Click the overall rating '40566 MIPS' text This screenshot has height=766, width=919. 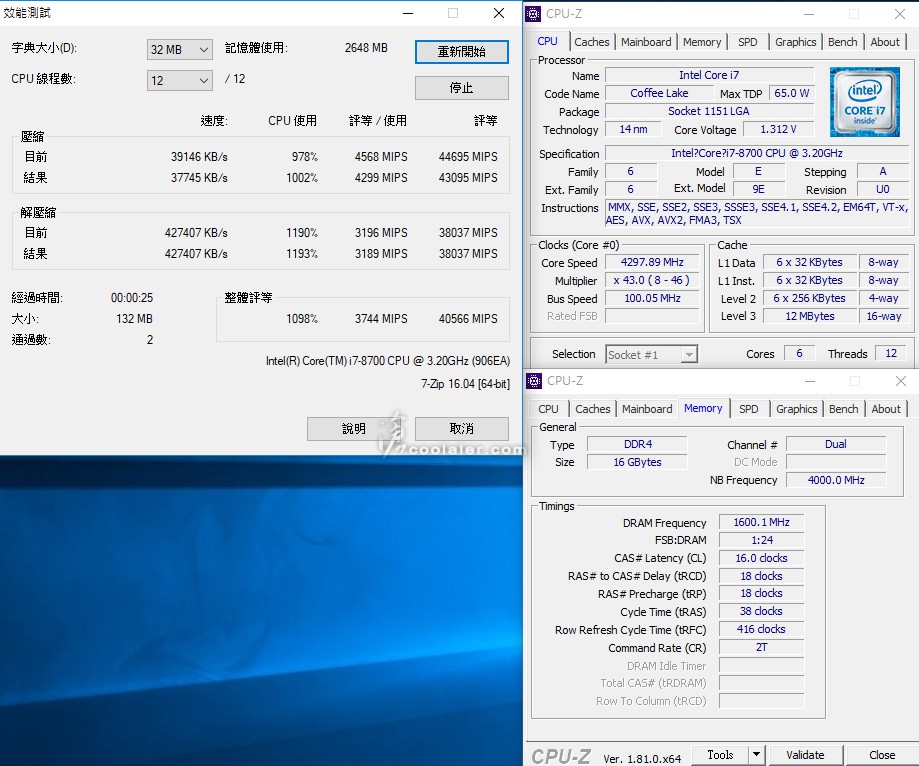pyautogui.click(x=468, y=319)
